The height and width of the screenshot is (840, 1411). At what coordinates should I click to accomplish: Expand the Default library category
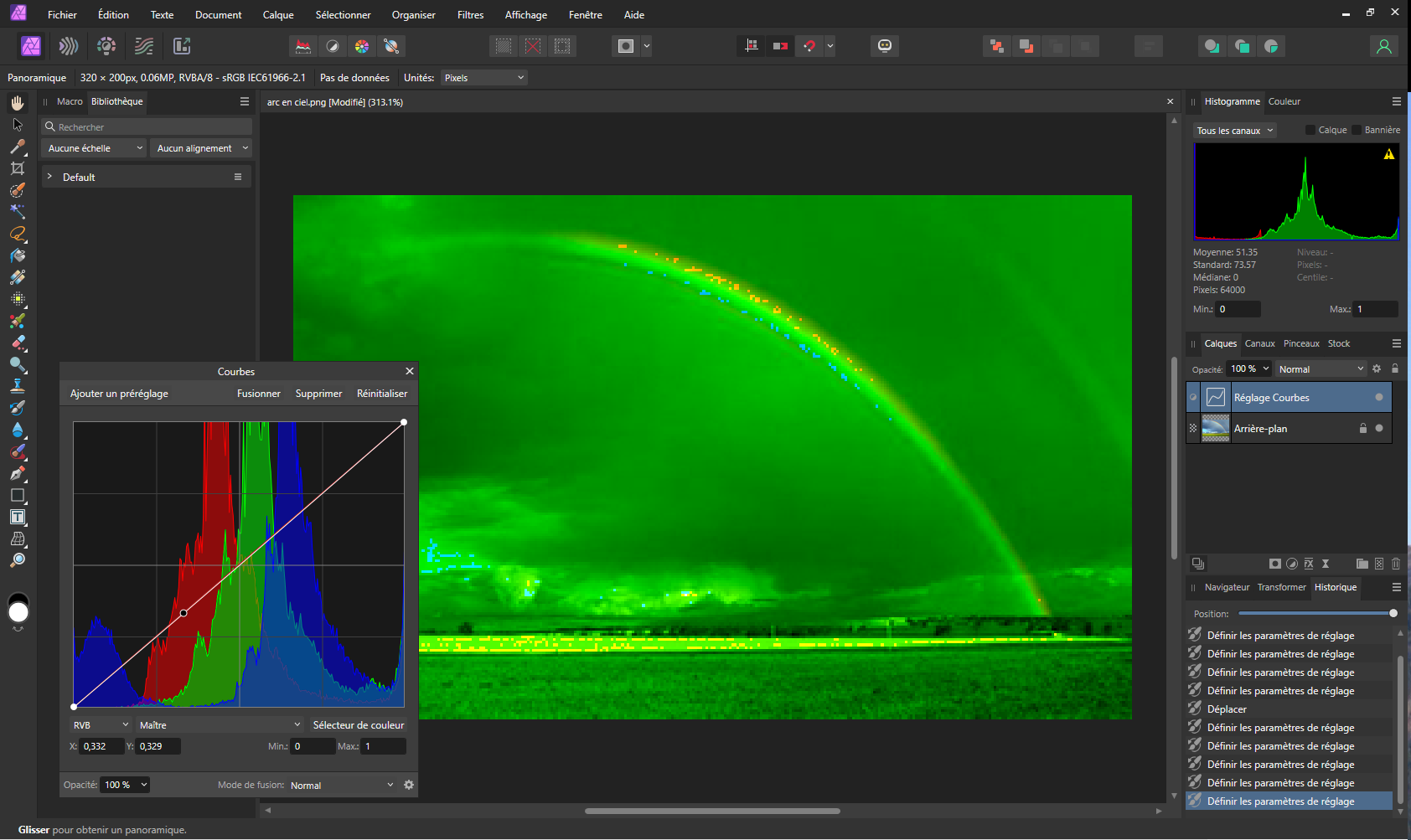49,177
